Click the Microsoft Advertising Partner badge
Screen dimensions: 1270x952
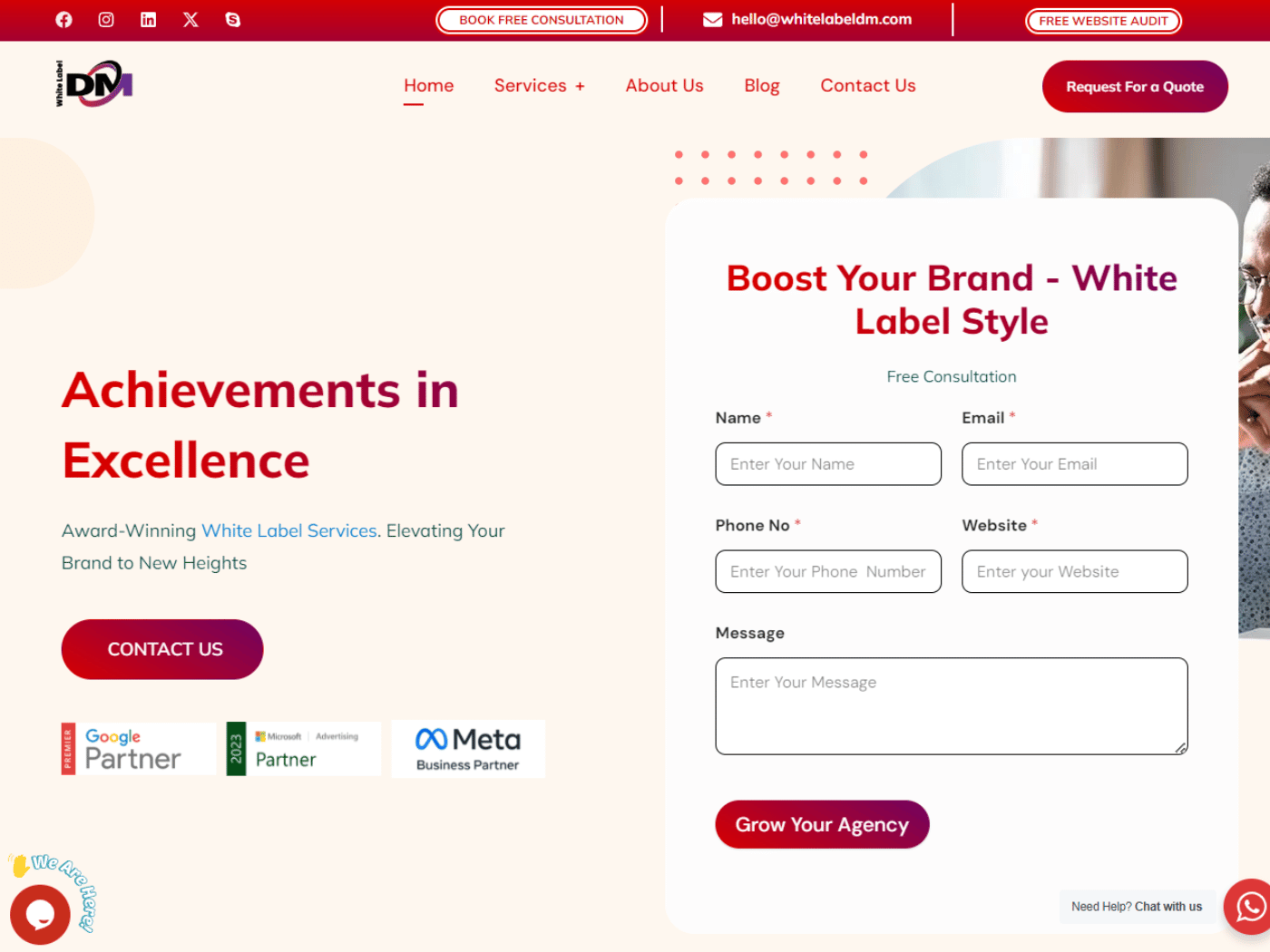pos(304,748)
